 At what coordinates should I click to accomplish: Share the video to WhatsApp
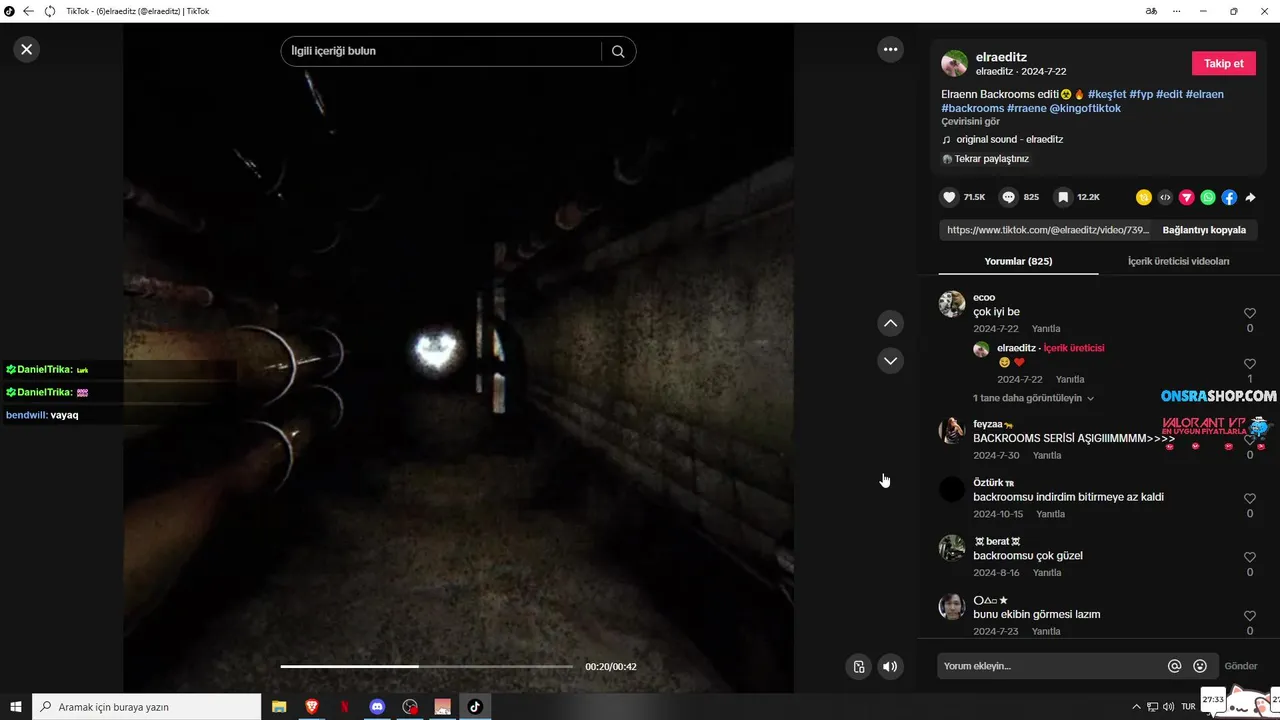pos(1208,197)
